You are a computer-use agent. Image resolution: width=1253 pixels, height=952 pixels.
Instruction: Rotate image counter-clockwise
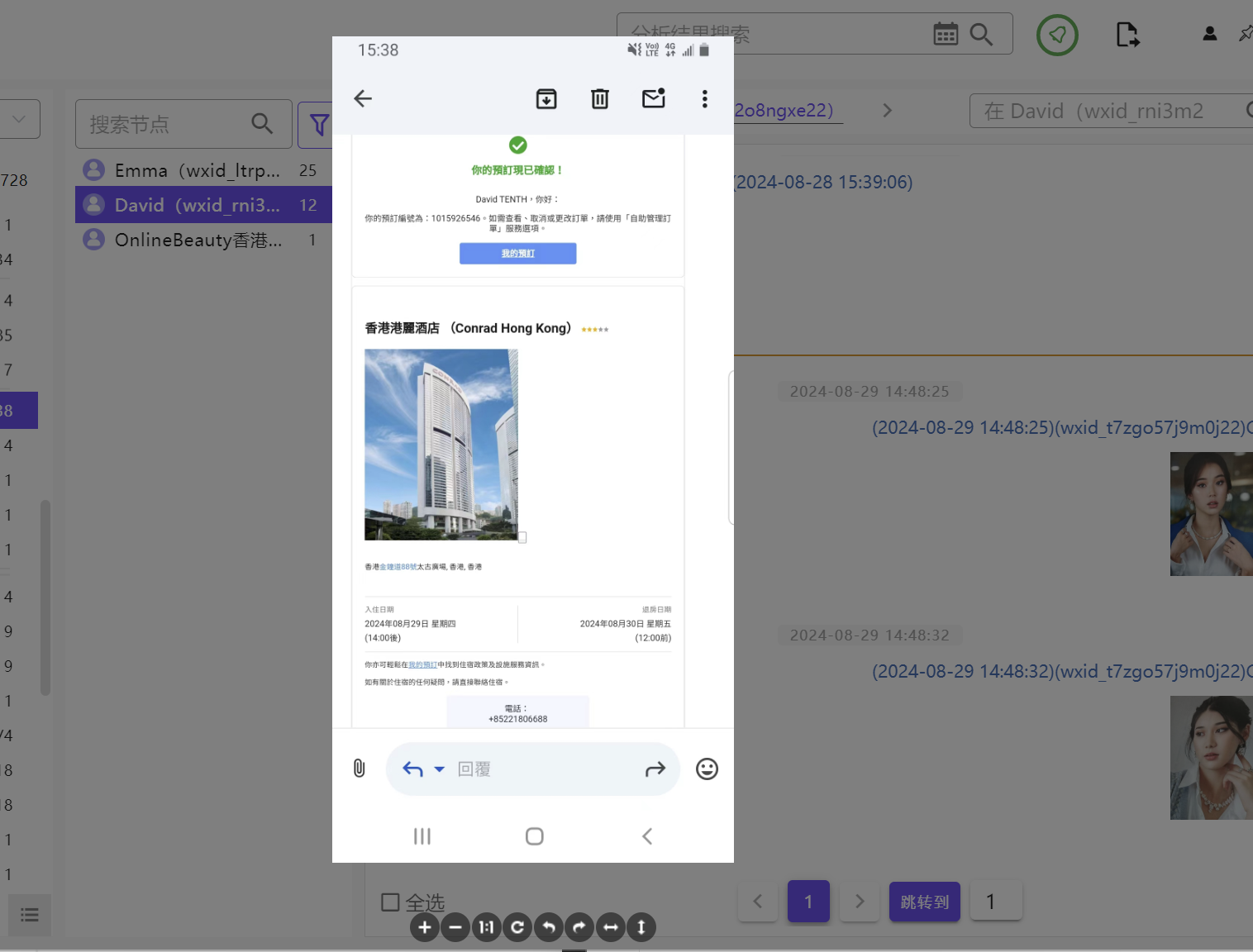(548, 927)
